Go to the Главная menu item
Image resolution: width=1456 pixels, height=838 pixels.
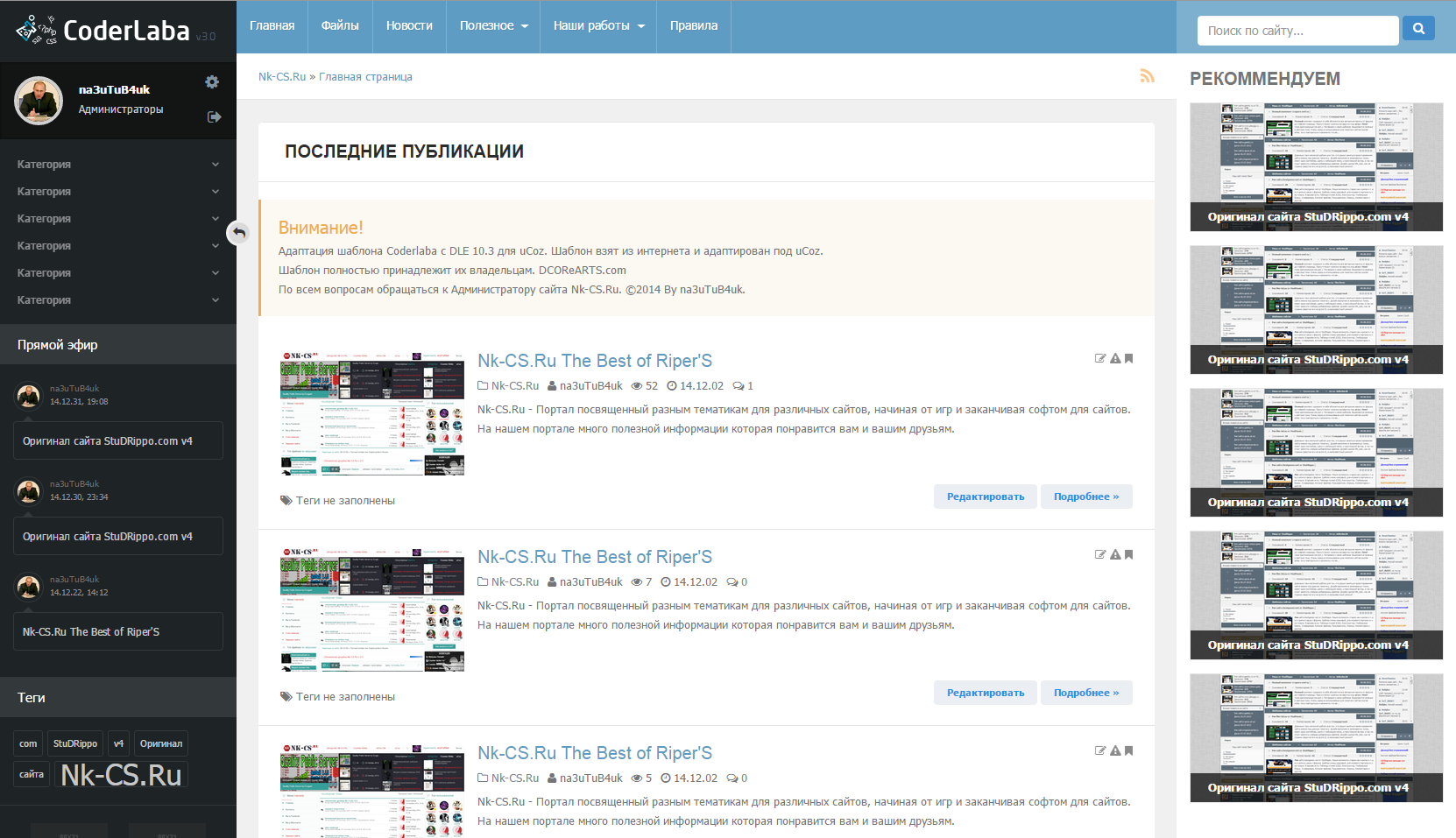coord(272,26)
